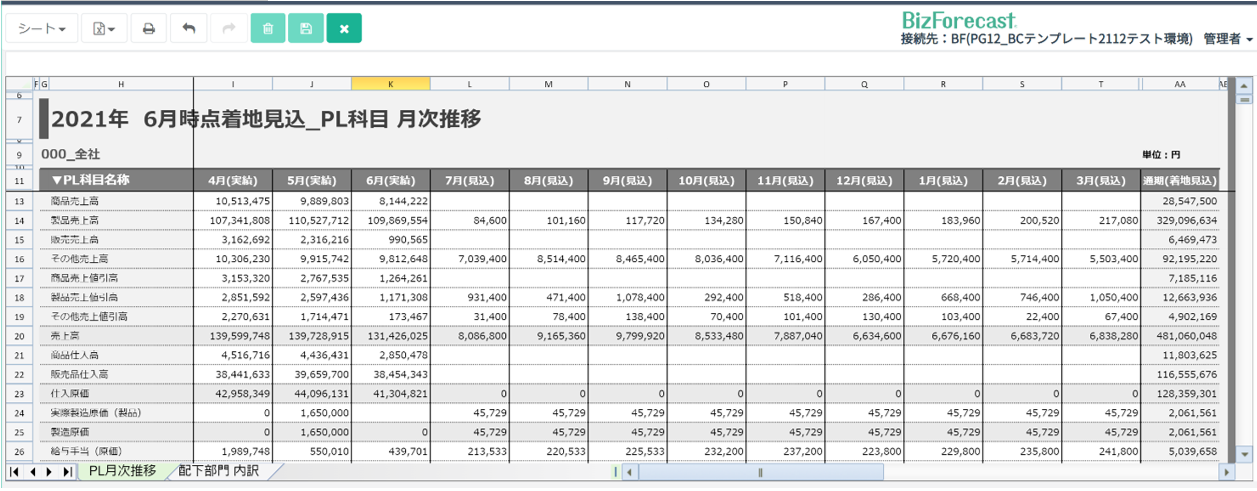Viewport: 1257px width, 491px height.
Task: Click the floppy disk save icon
Action: (306, 29)
